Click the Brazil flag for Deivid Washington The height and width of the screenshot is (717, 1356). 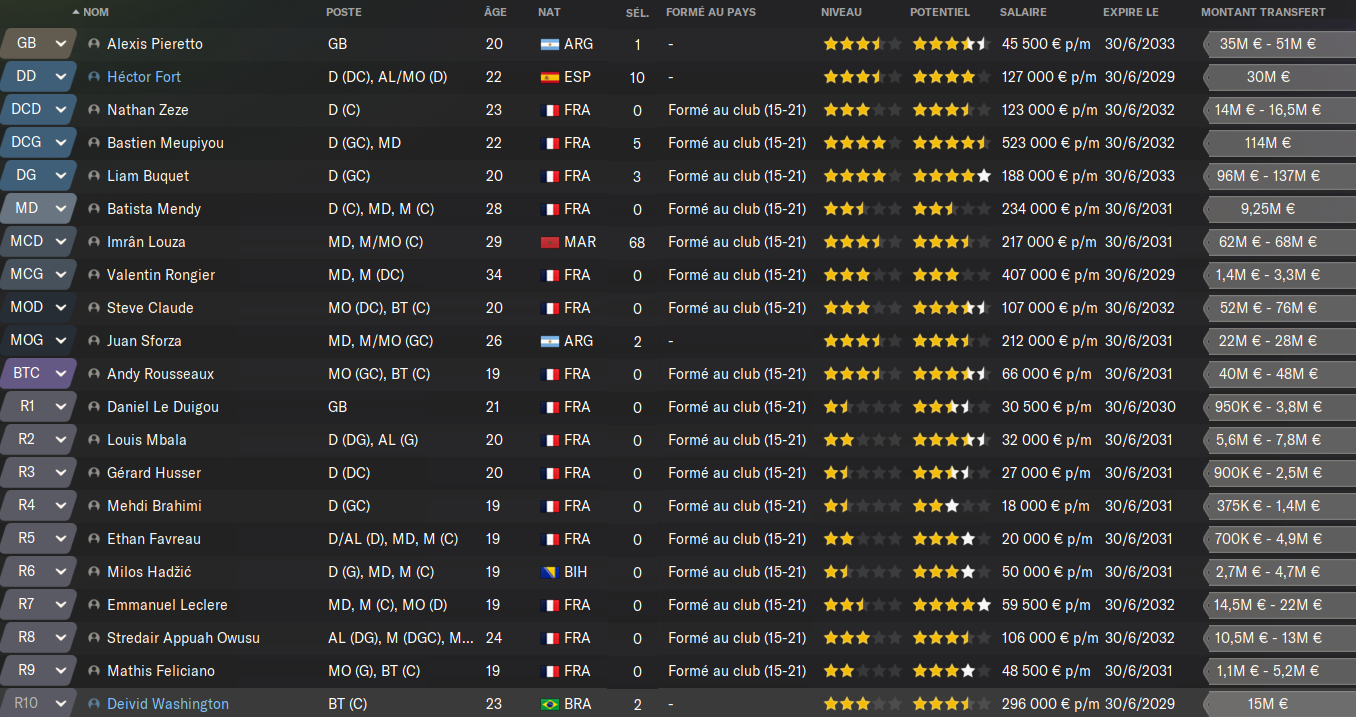click(x=549, y=704)
